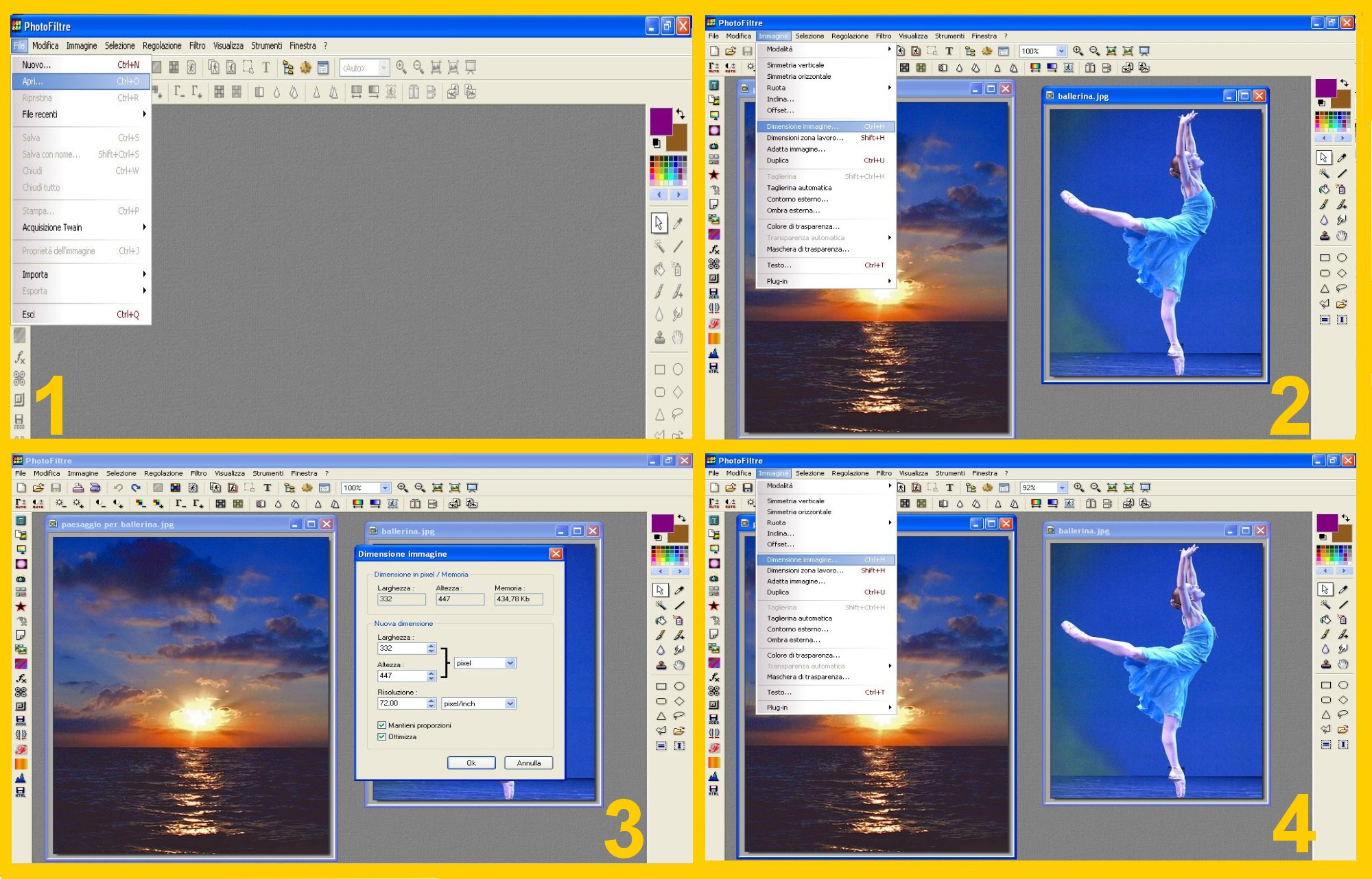Click the Contrast minus half-circle icon

tap(100, 503)
